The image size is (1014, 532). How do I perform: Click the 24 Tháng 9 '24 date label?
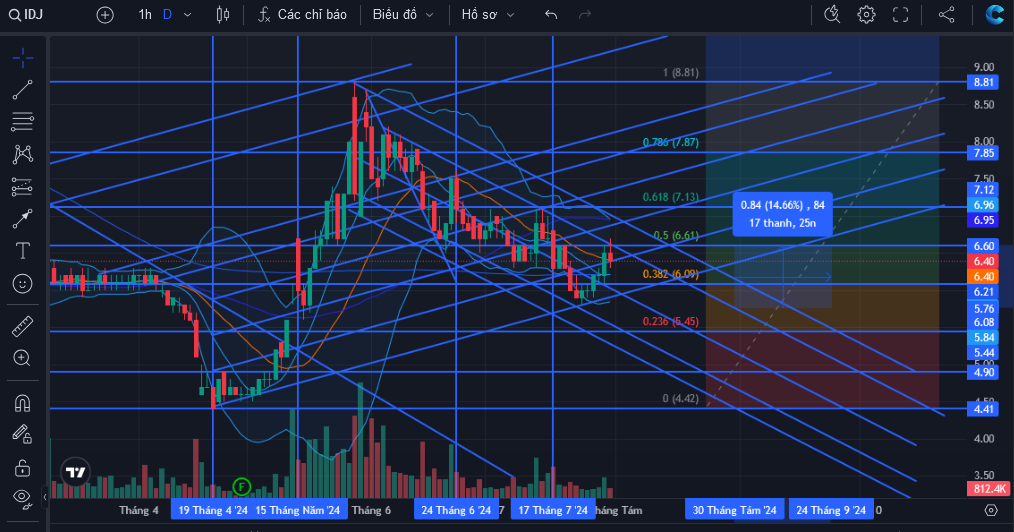(831, 510)
